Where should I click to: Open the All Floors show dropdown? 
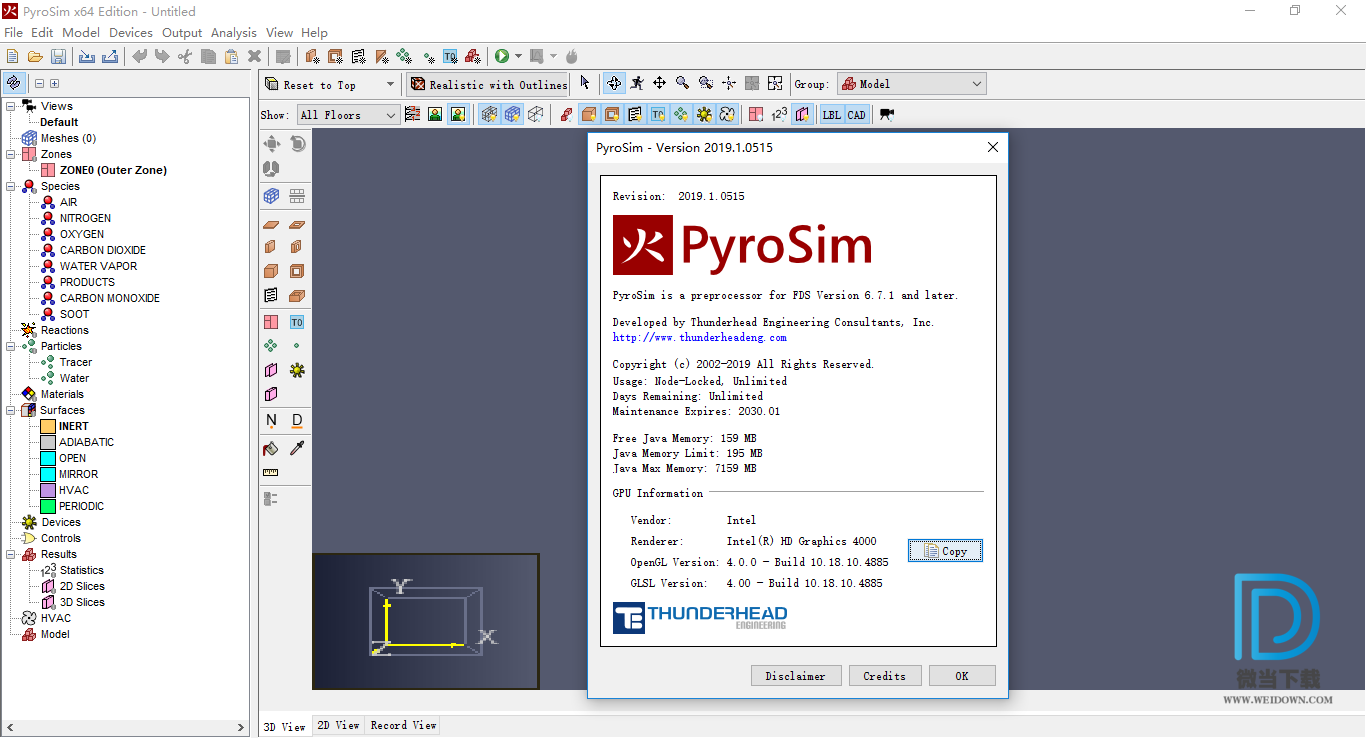click(x=348, y=115)
